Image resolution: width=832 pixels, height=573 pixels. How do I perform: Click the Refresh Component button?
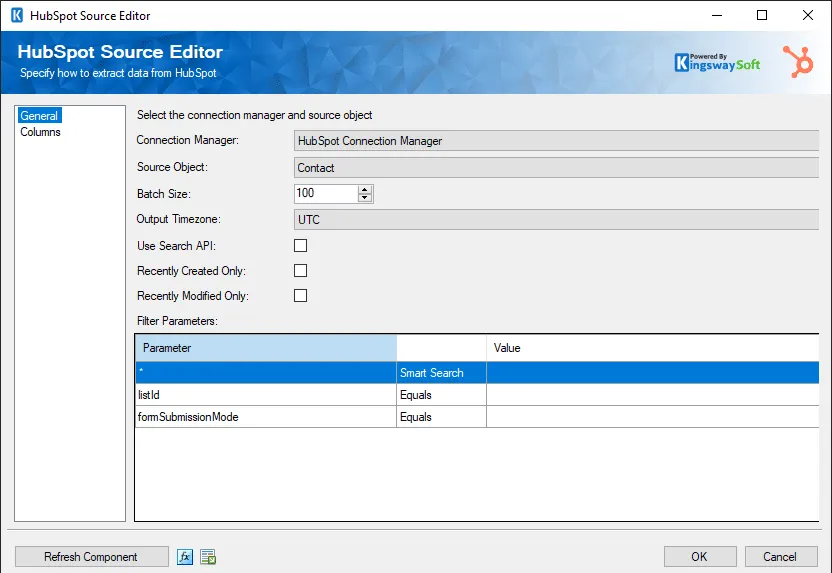91,557
